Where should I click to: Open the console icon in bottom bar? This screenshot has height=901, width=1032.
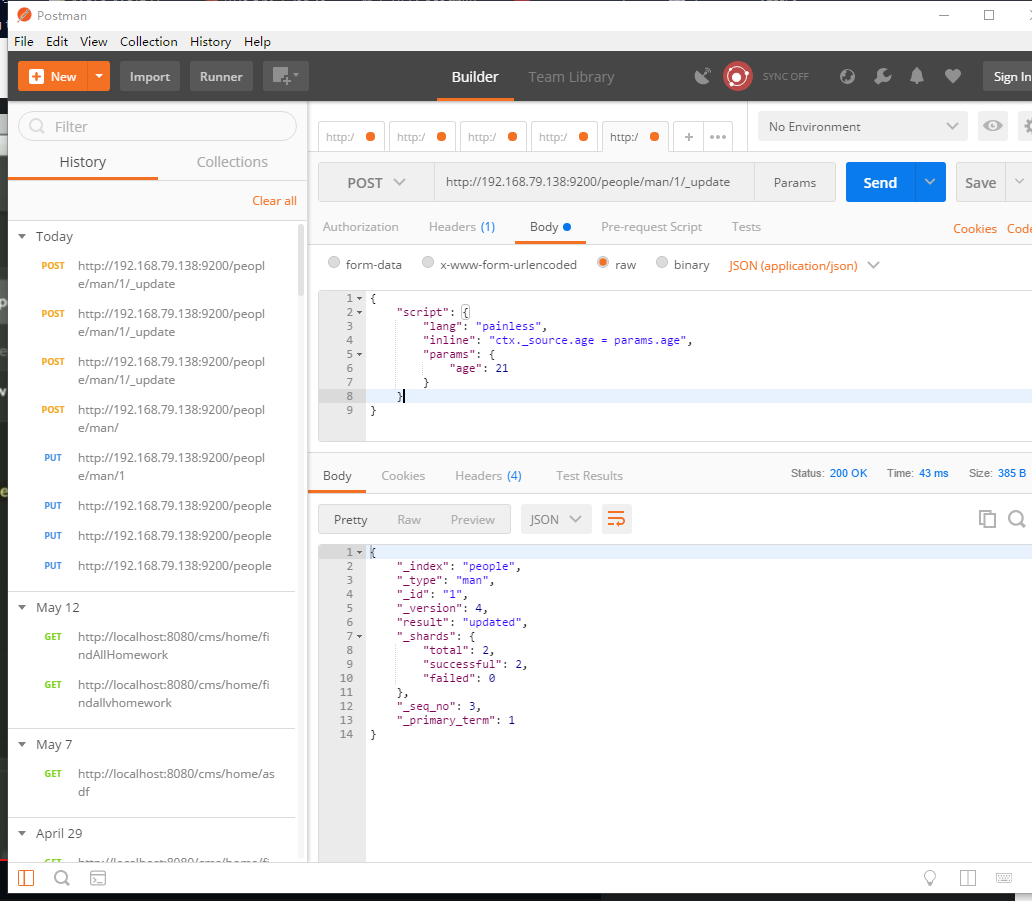pyautogui.click(x=98, y=878)
